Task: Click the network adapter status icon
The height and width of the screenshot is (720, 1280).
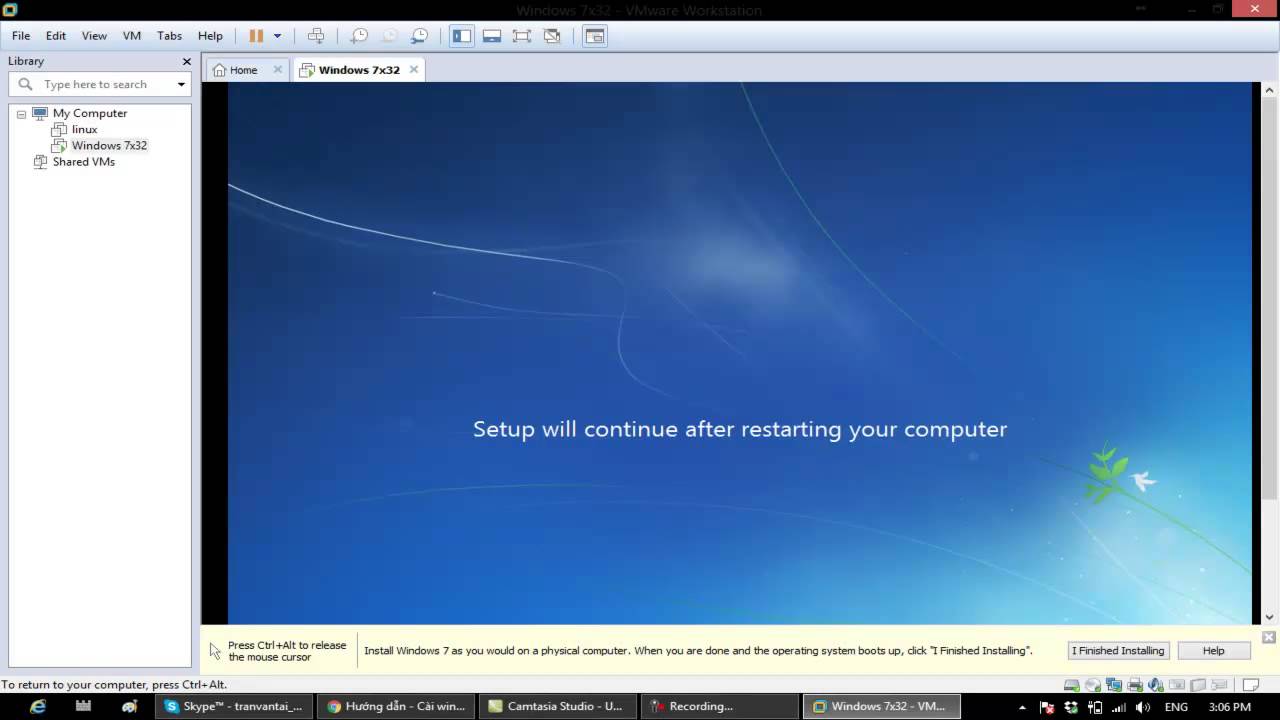Action: 1113,685
